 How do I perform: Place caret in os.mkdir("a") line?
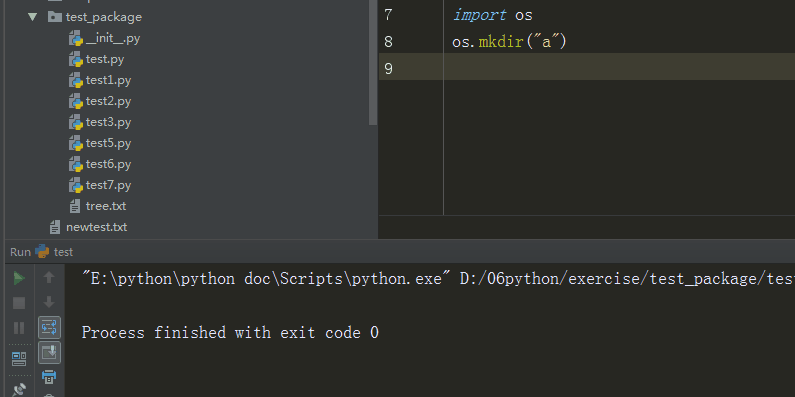tap(509, 41)
